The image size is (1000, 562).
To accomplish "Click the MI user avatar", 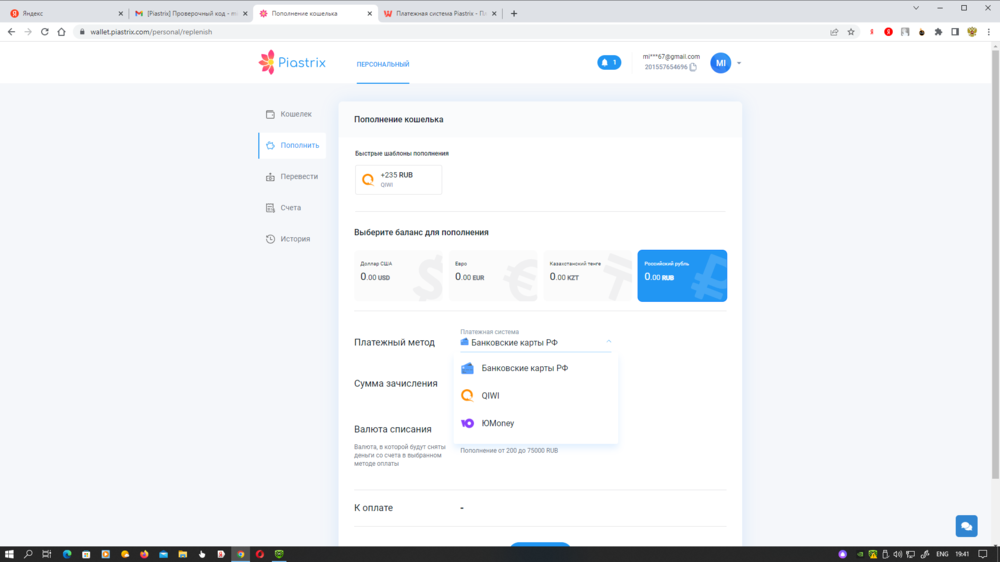I will point(721,63).
